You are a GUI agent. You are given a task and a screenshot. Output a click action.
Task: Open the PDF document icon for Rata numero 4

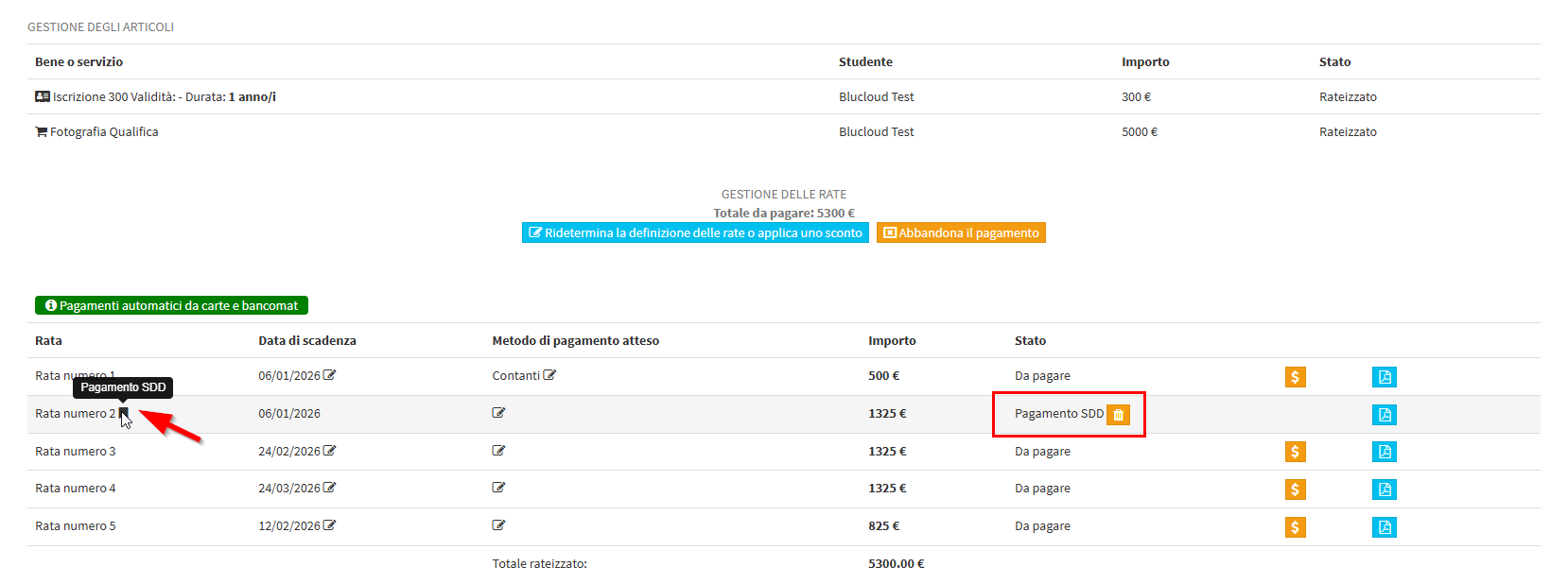click(x=1384, y=490)
